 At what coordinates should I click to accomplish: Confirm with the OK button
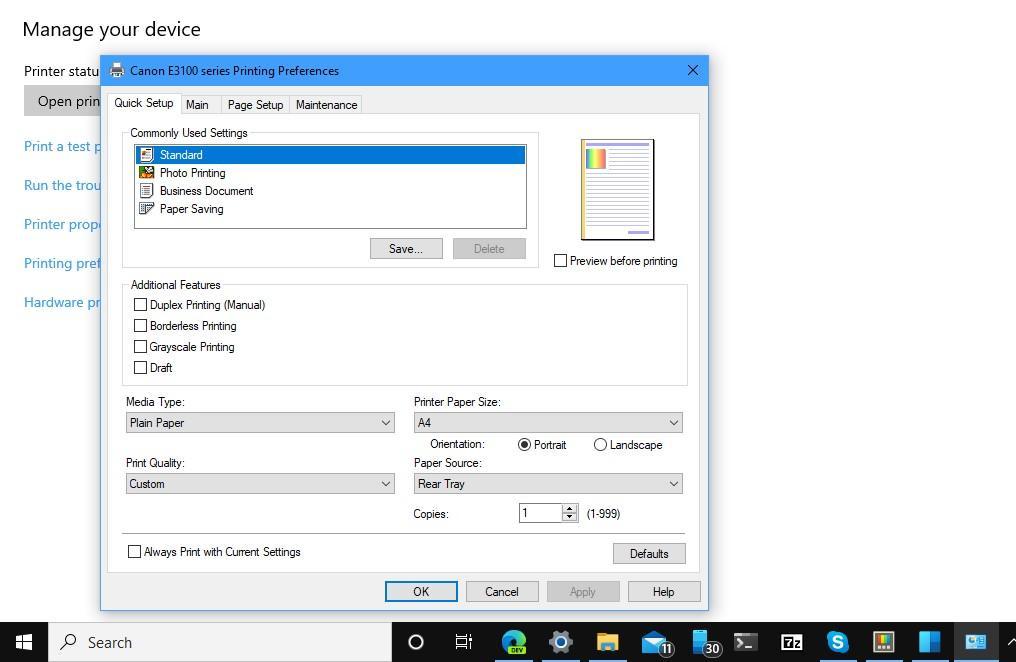coord(421,591)
